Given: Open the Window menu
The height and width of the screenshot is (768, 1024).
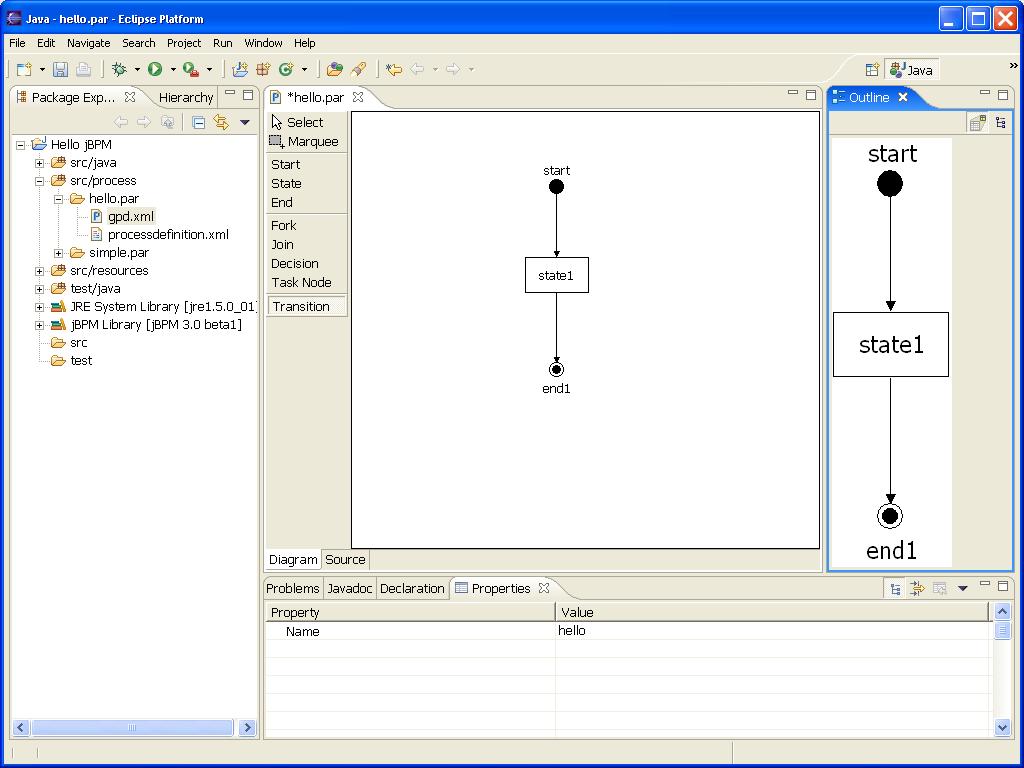Looking at the screenshot, I should [x=263, y=43].
